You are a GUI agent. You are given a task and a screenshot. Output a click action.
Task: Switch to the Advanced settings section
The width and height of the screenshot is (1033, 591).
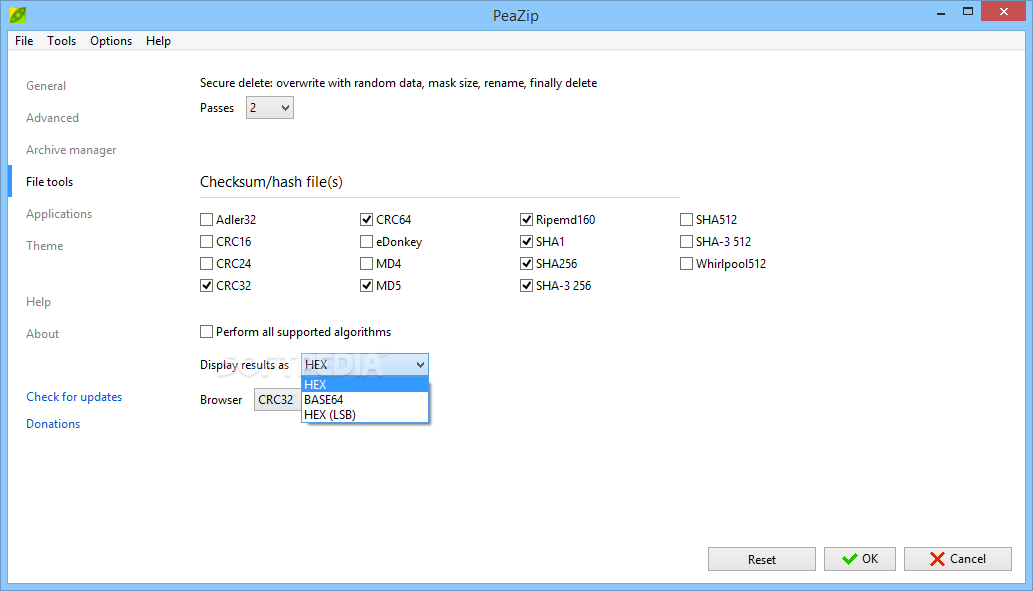(x=52, y=118)
